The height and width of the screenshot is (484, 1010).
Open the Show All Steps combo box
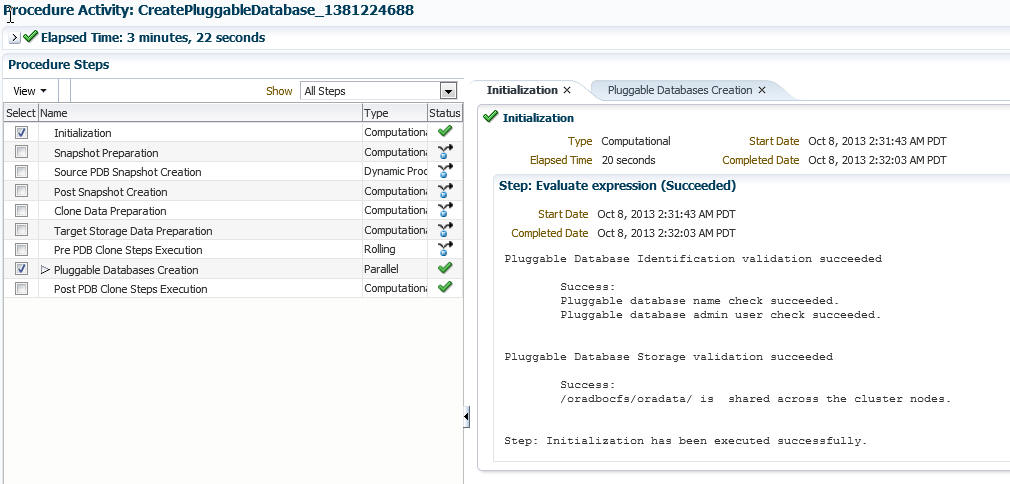coord(379,91)
